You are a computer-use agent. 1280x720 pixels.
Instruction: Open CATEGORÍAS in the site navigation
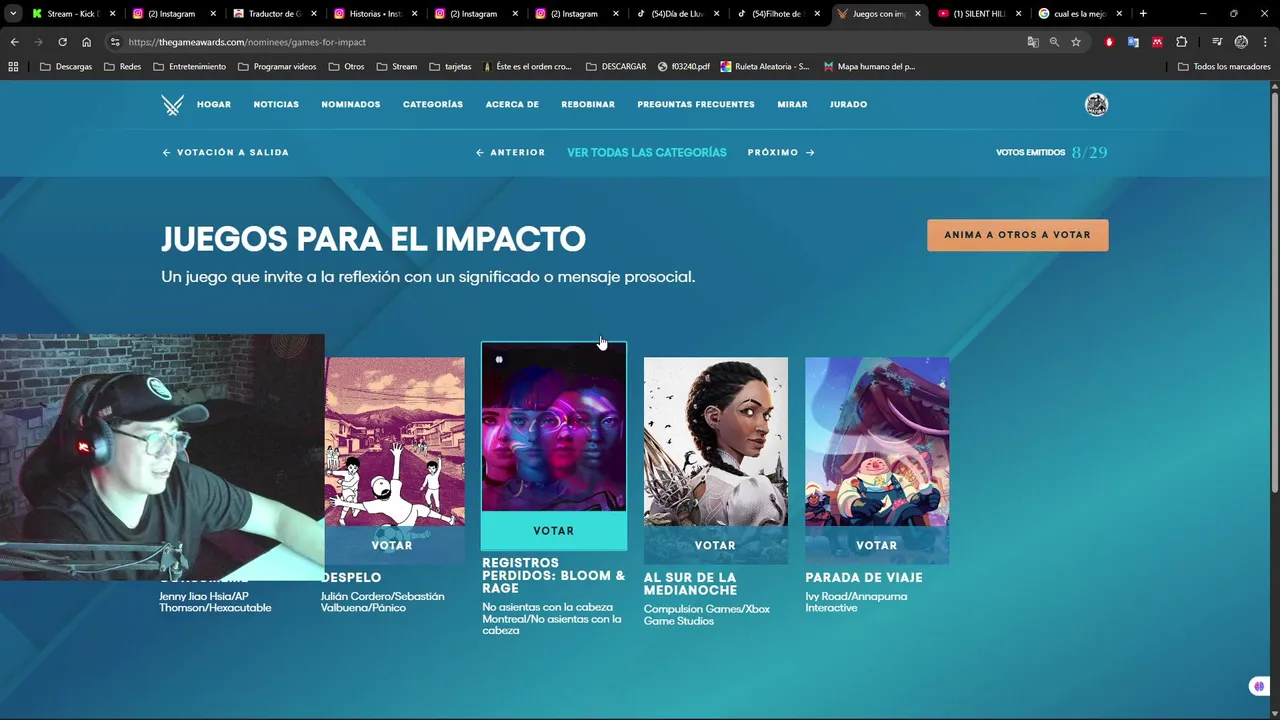point(433,105)
